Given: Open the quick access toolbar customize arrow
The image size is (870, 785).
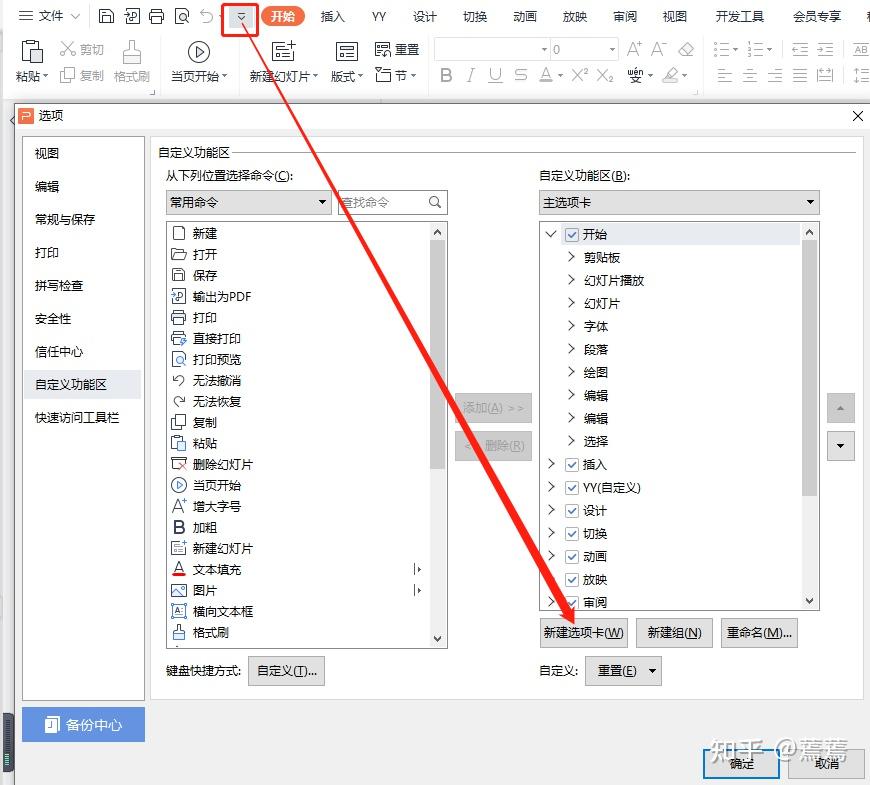Looking at the screenshot, I should coord(241,16).
